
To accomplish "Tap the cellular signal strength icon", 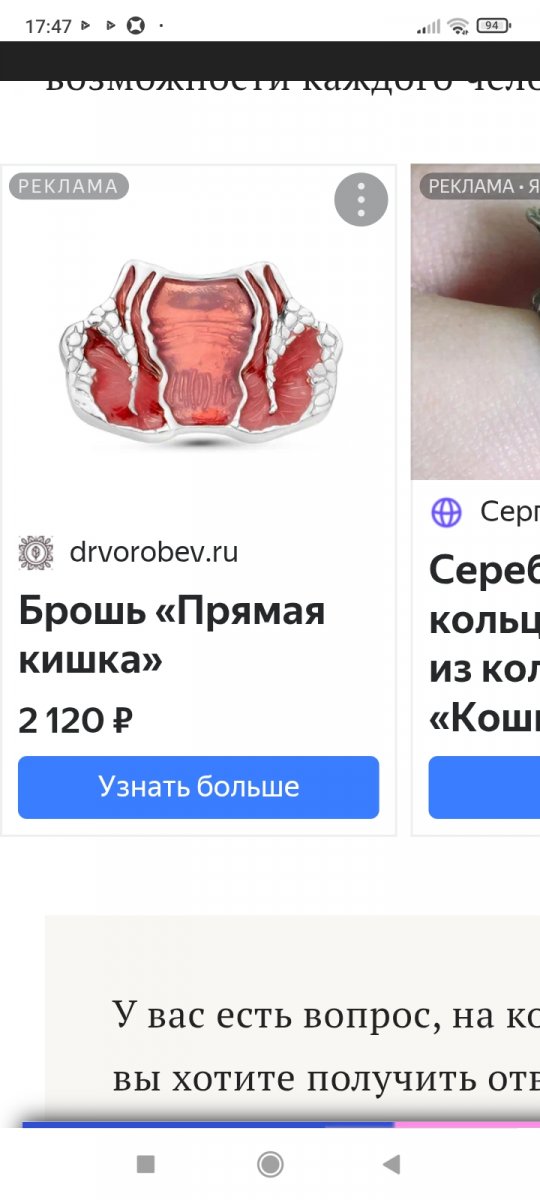I will [428, 27].
